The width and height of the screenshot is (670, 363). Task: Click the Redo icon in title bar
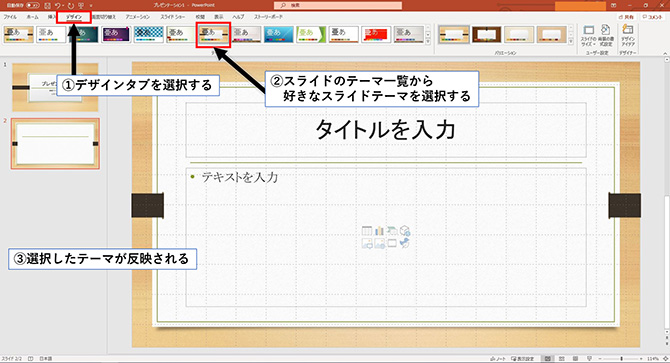click(71, 6)
